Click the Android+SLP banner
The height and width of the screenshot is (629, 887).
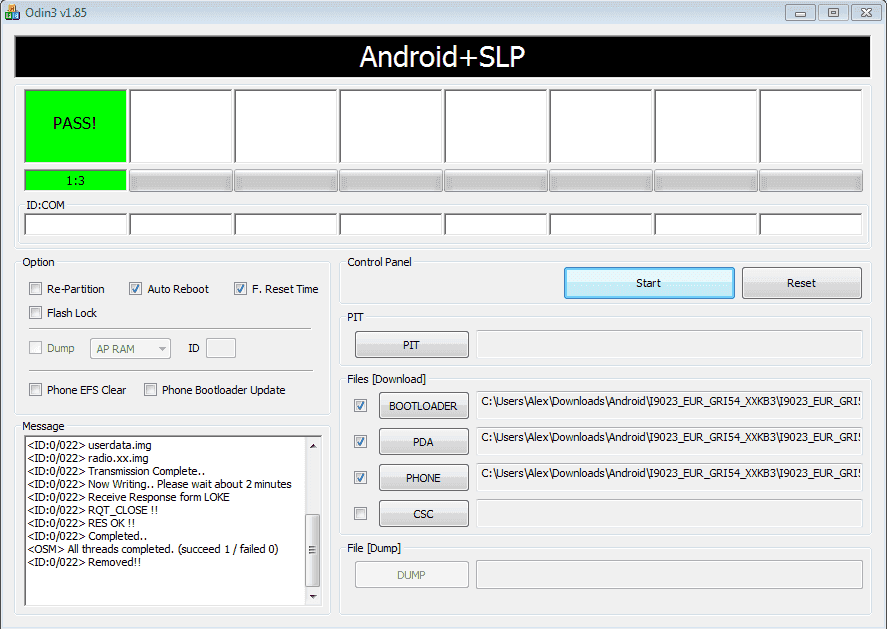click(442, 57)
